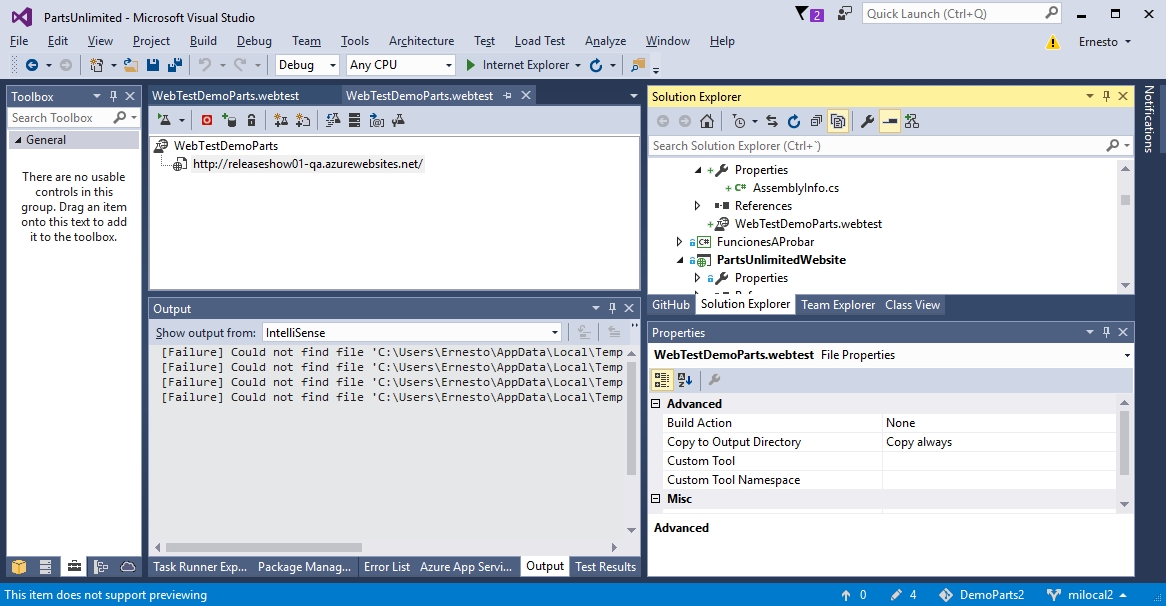The width and height of the screenshot is (1166, 606).
Task: Click View Class Diagram icon in Solution Explorer
Action: click(912, 121)
